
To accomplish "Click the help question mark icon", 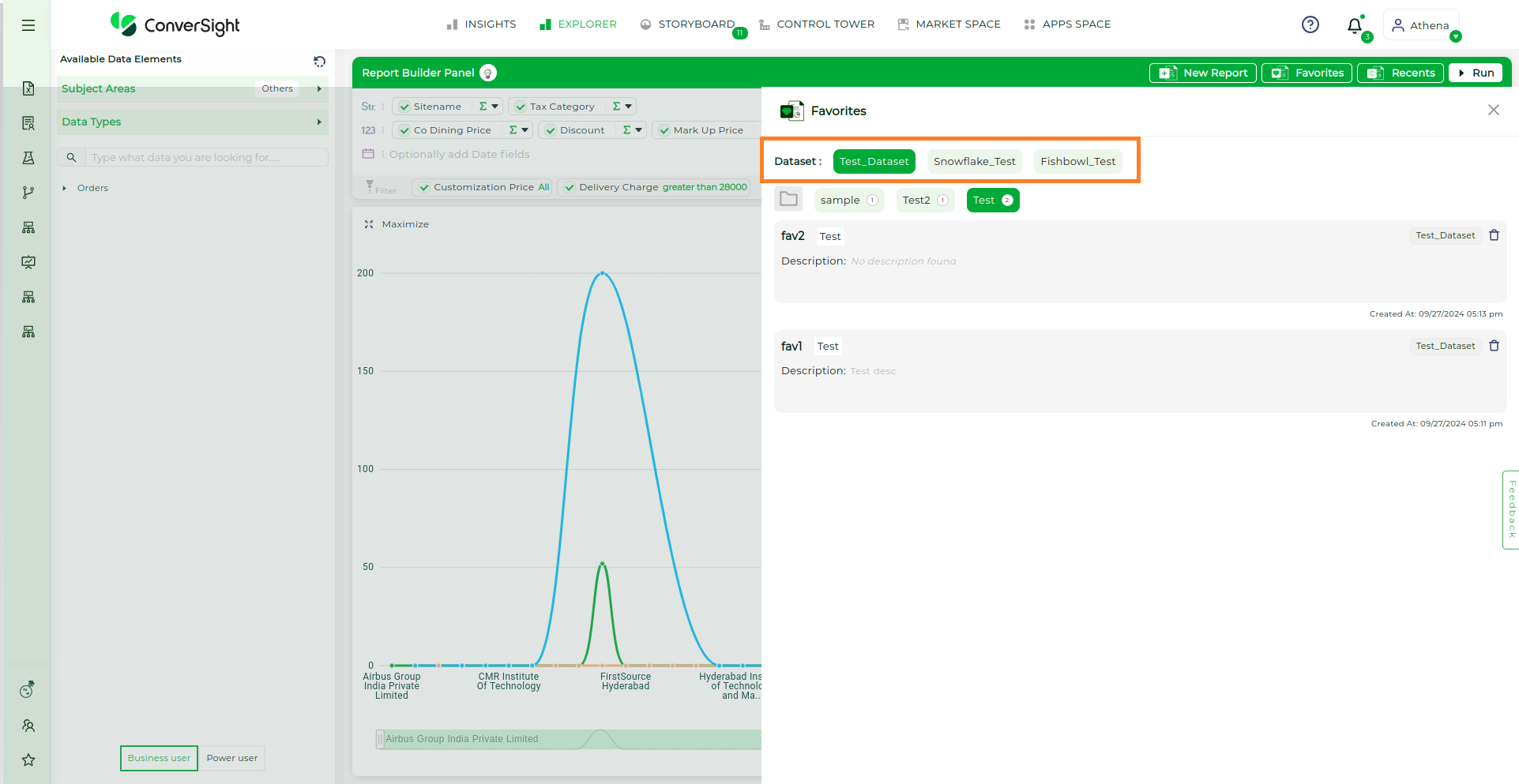I will point(1310,24).
